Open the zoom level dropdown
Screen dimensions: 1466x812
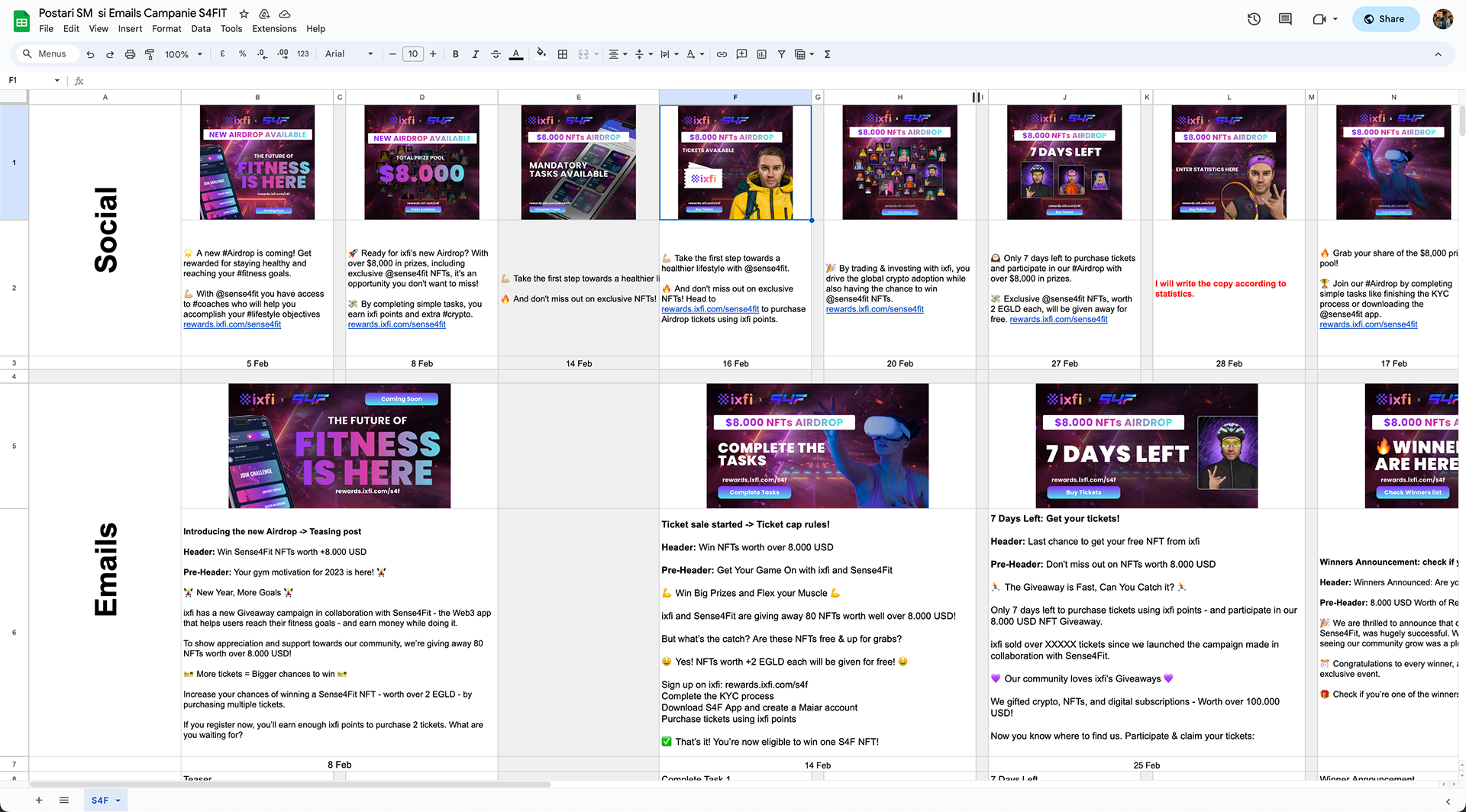click(x=184, y=54)
